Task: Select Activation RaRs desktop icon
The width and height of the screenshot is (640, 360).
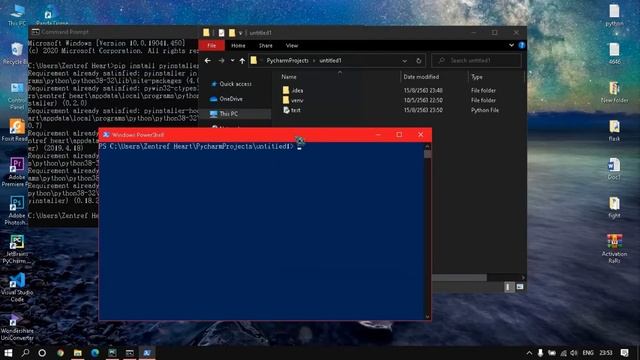Action: pyautogui.click(x=614, y=249)
